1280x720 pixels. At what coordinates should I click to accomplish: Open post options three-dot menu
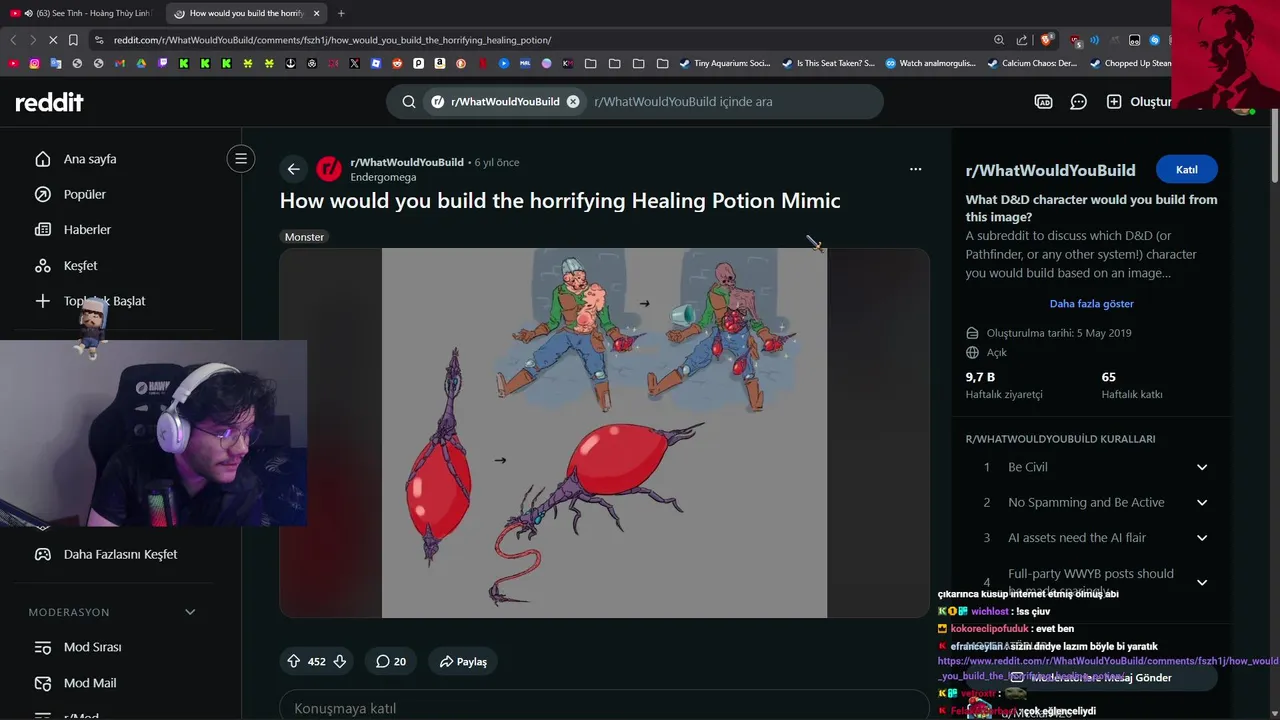915,169
